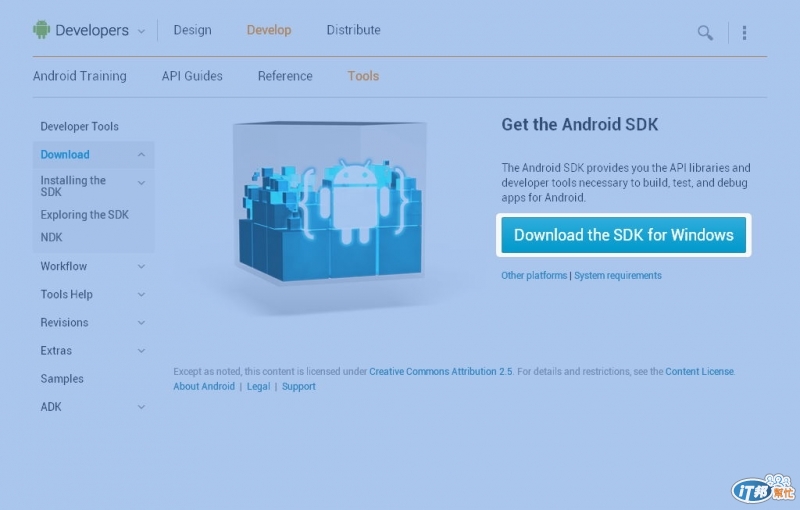Image resolution: width=800 pixels, height=510 pixels.
Task: View System requirements link
Action: [618, 275]
